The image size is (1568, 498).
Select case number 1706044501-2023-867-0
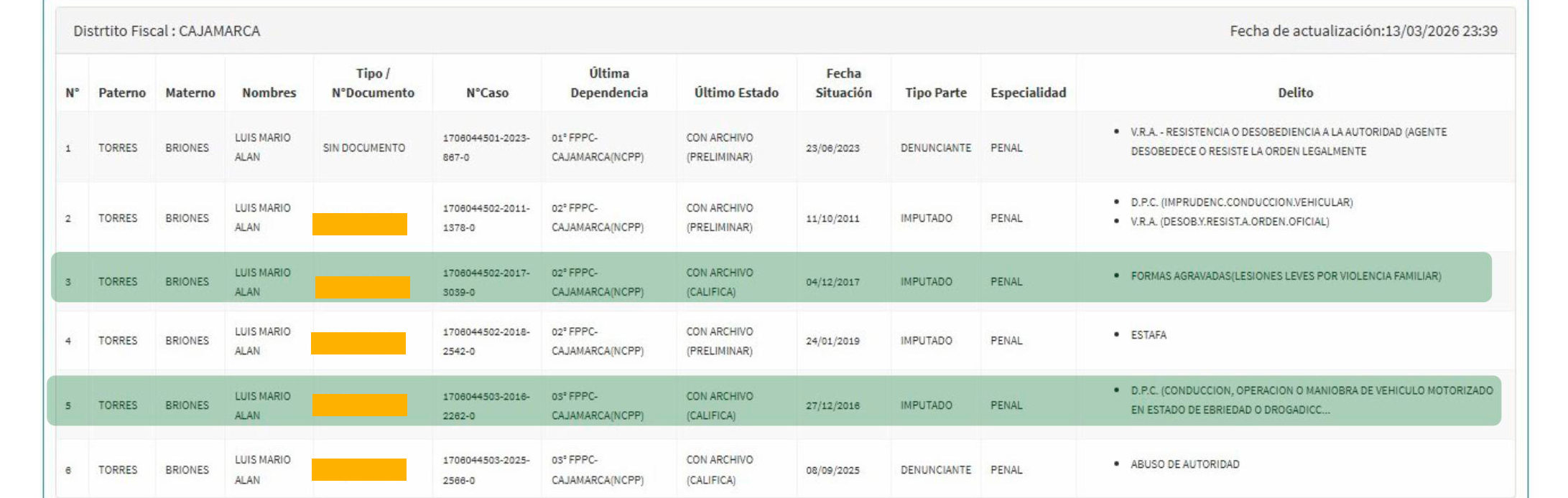click(486, 147)
